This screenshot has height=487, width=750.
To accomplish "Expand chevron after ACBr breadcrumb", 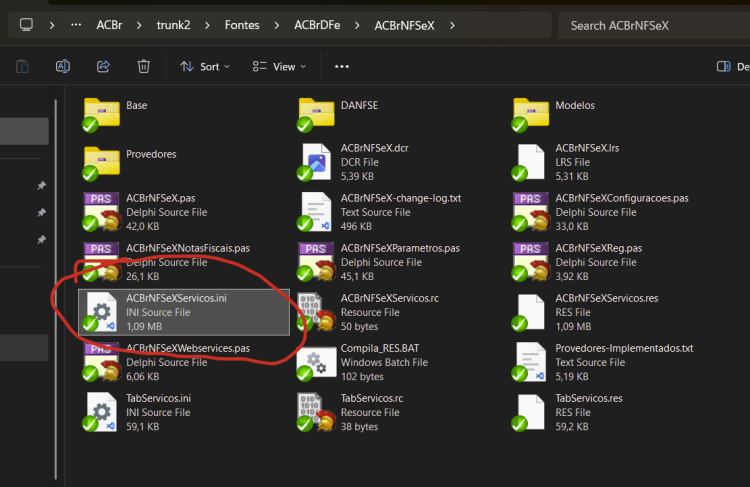I will [x=139, y=25].
